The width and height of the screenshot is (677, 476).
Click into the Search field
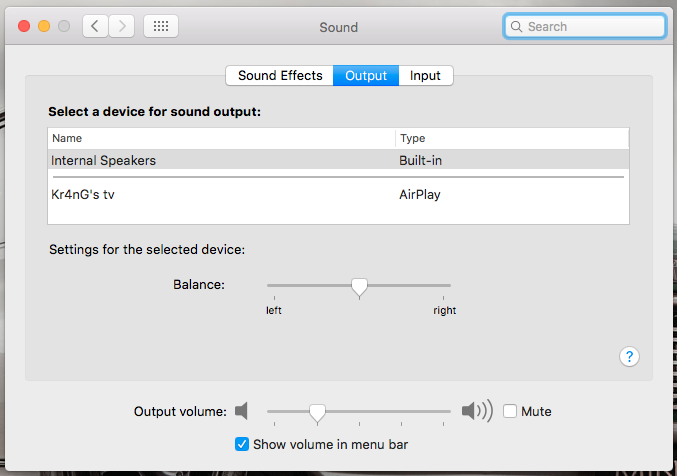click(585, 27)
